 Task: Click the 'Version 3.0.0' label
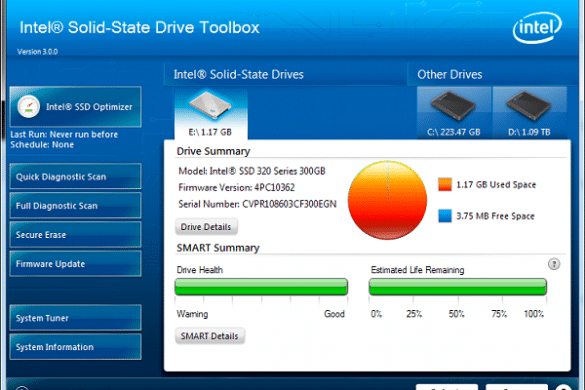[37, 52]
